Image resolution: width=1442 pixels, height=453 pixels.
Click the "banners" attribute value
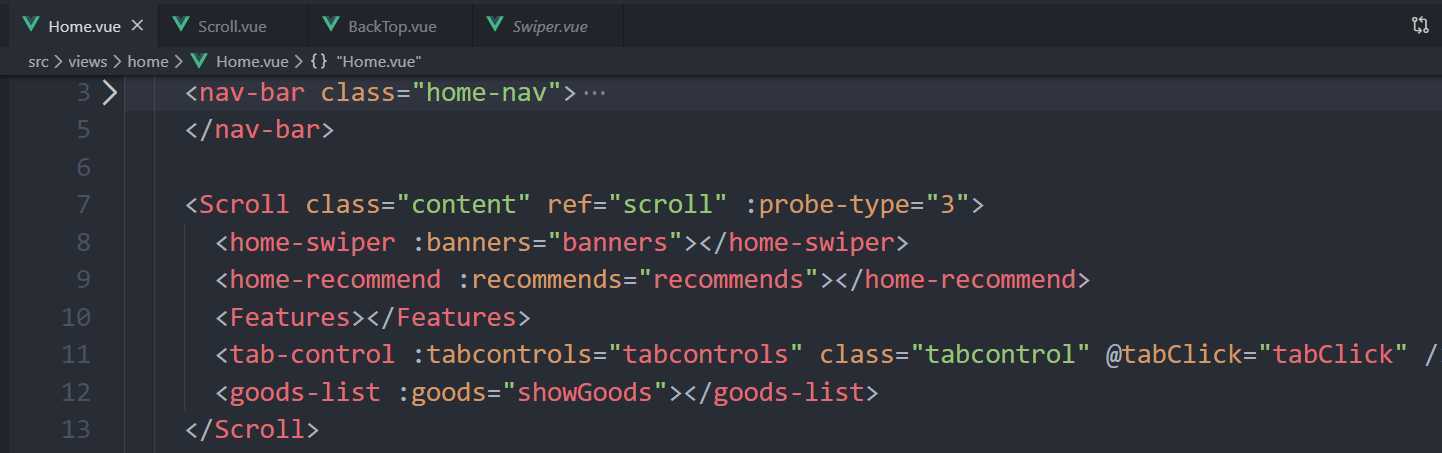pos(614,243)
